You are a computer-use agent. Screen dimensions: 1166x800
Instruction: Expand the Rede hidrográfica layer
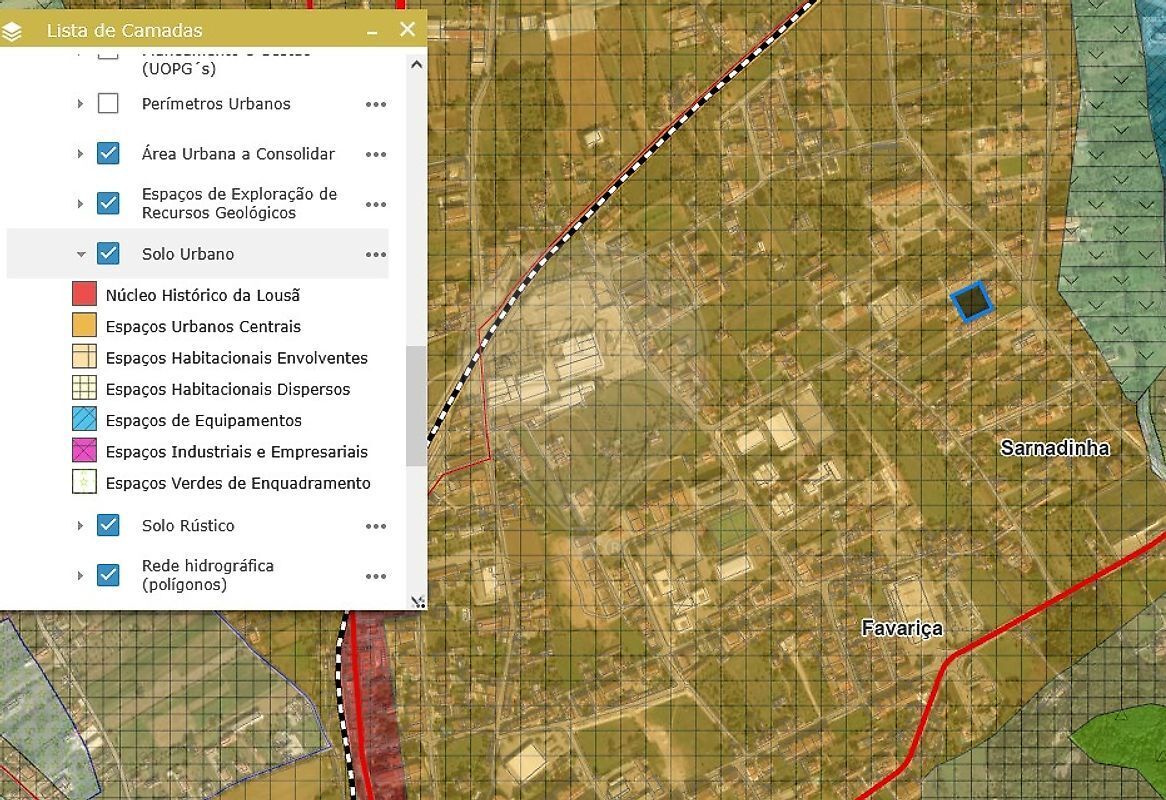(81, 575)
